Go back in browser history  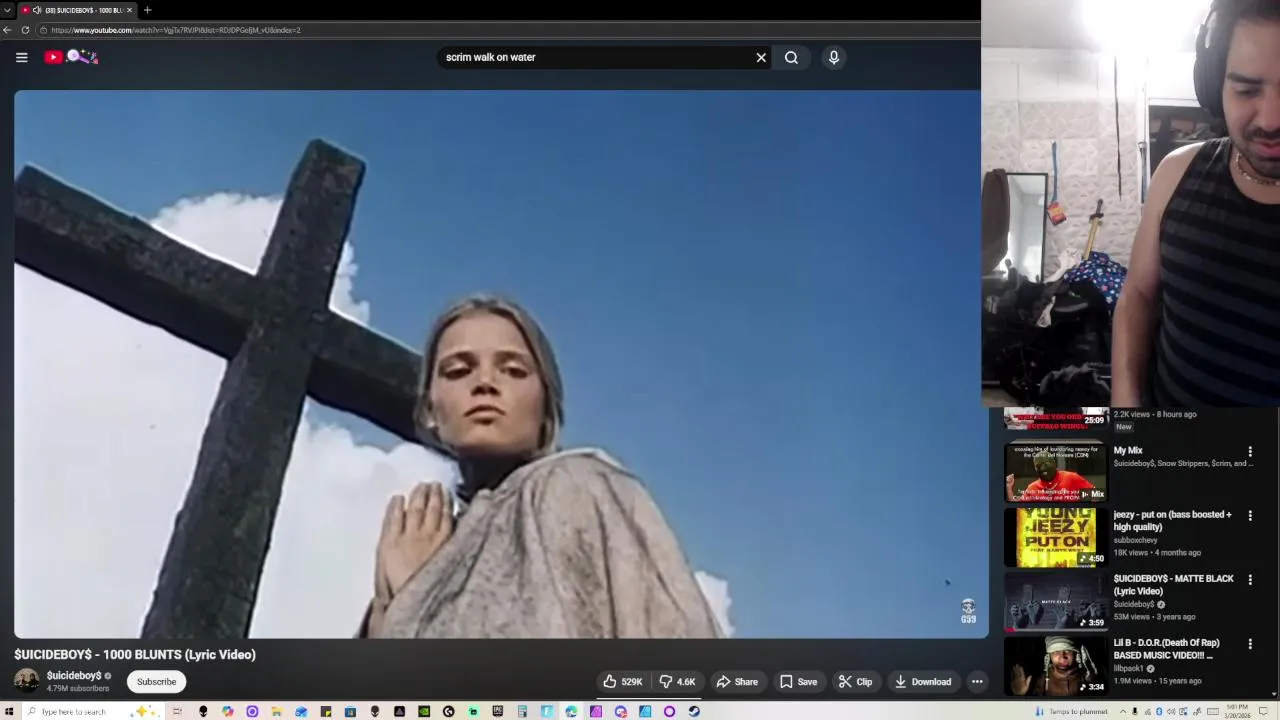pos(8,30)
